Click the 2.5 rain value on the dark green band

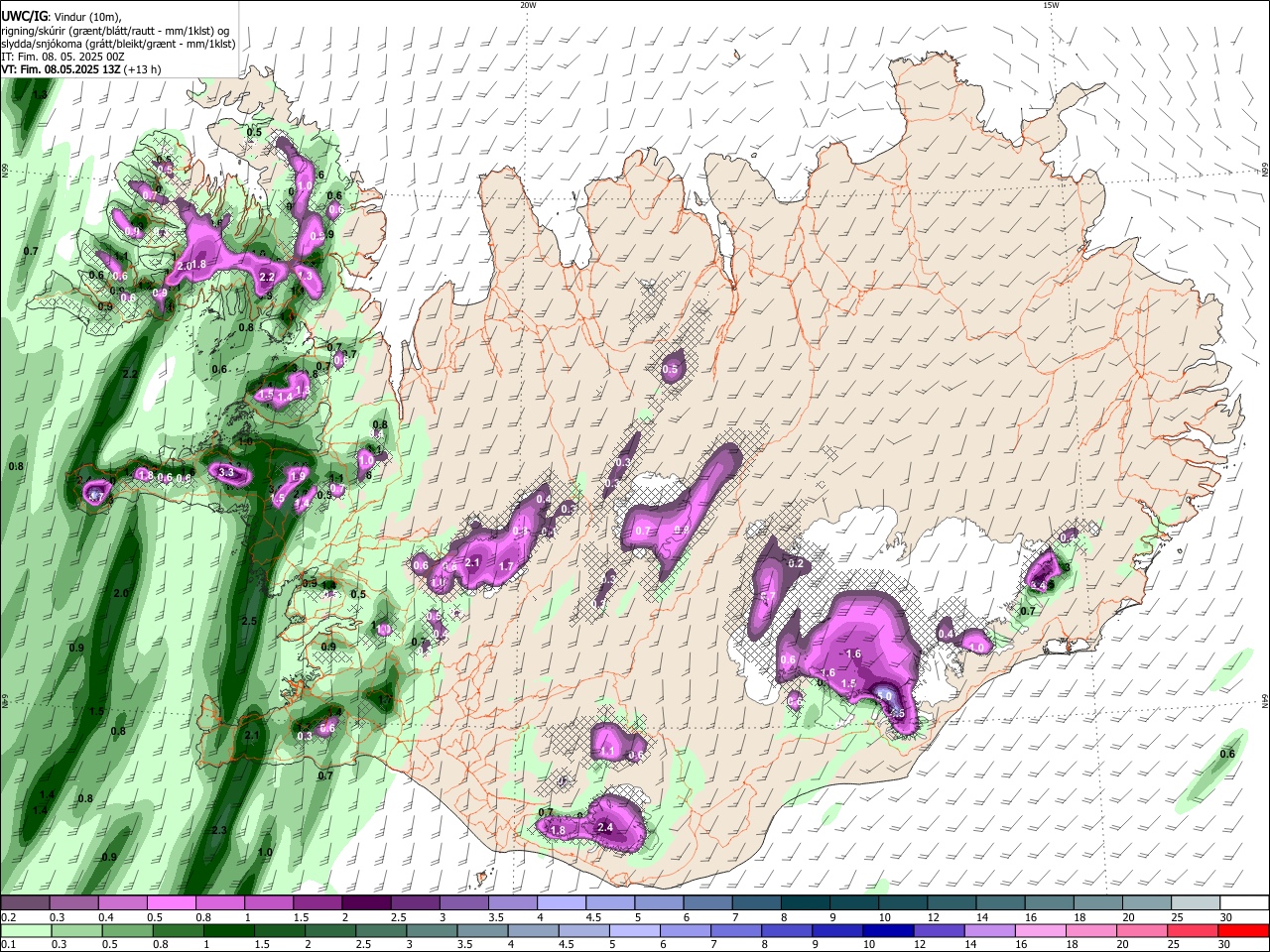[x=249, y=622]
